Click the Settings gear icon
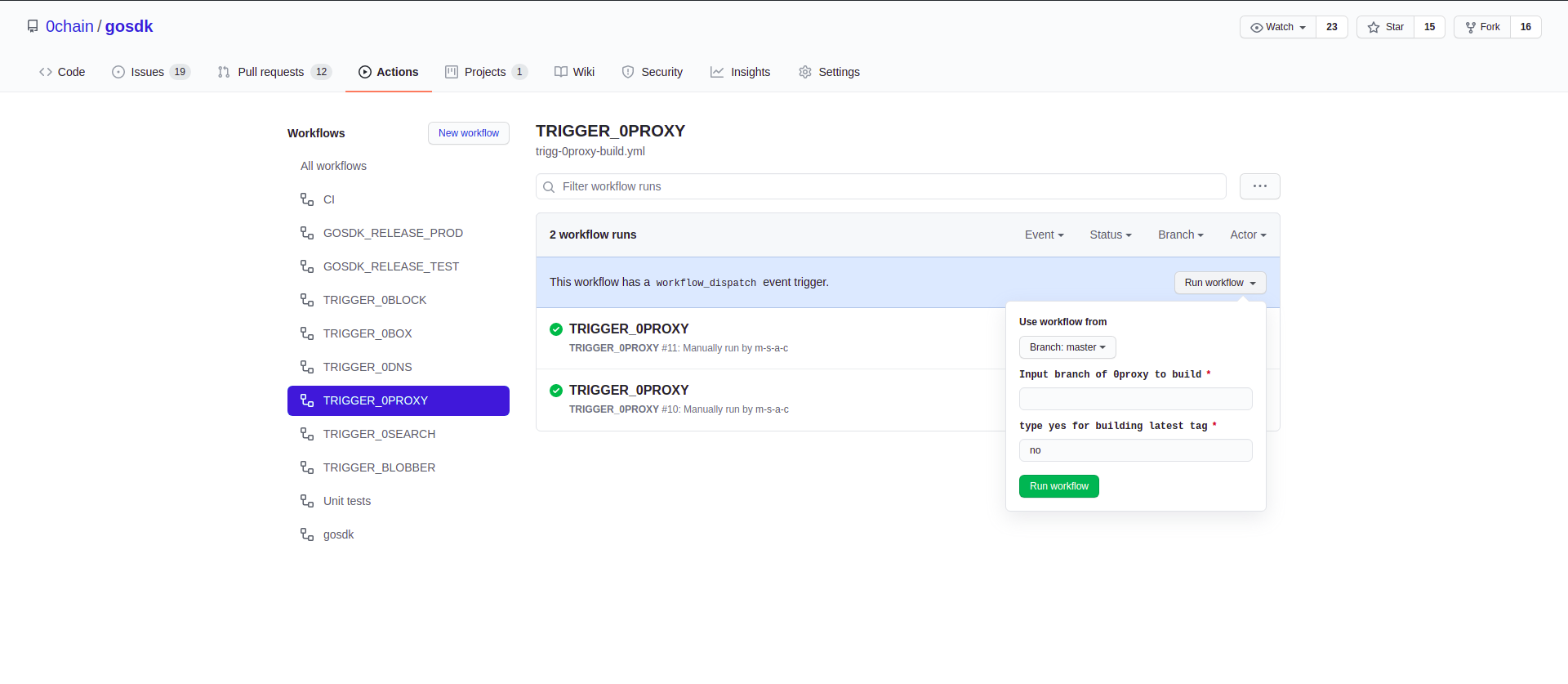 tap(805, 72)
